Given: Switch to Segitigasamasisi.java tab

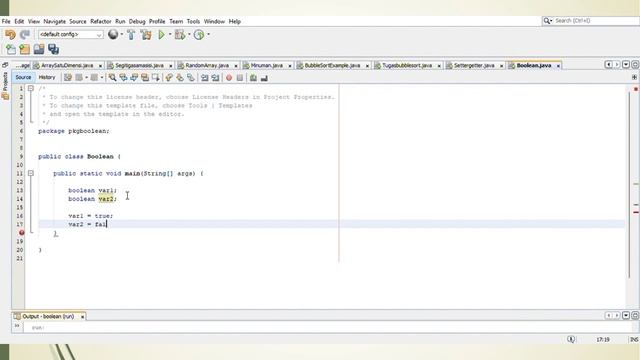Looking at the screenshot, I should point(139,65).
